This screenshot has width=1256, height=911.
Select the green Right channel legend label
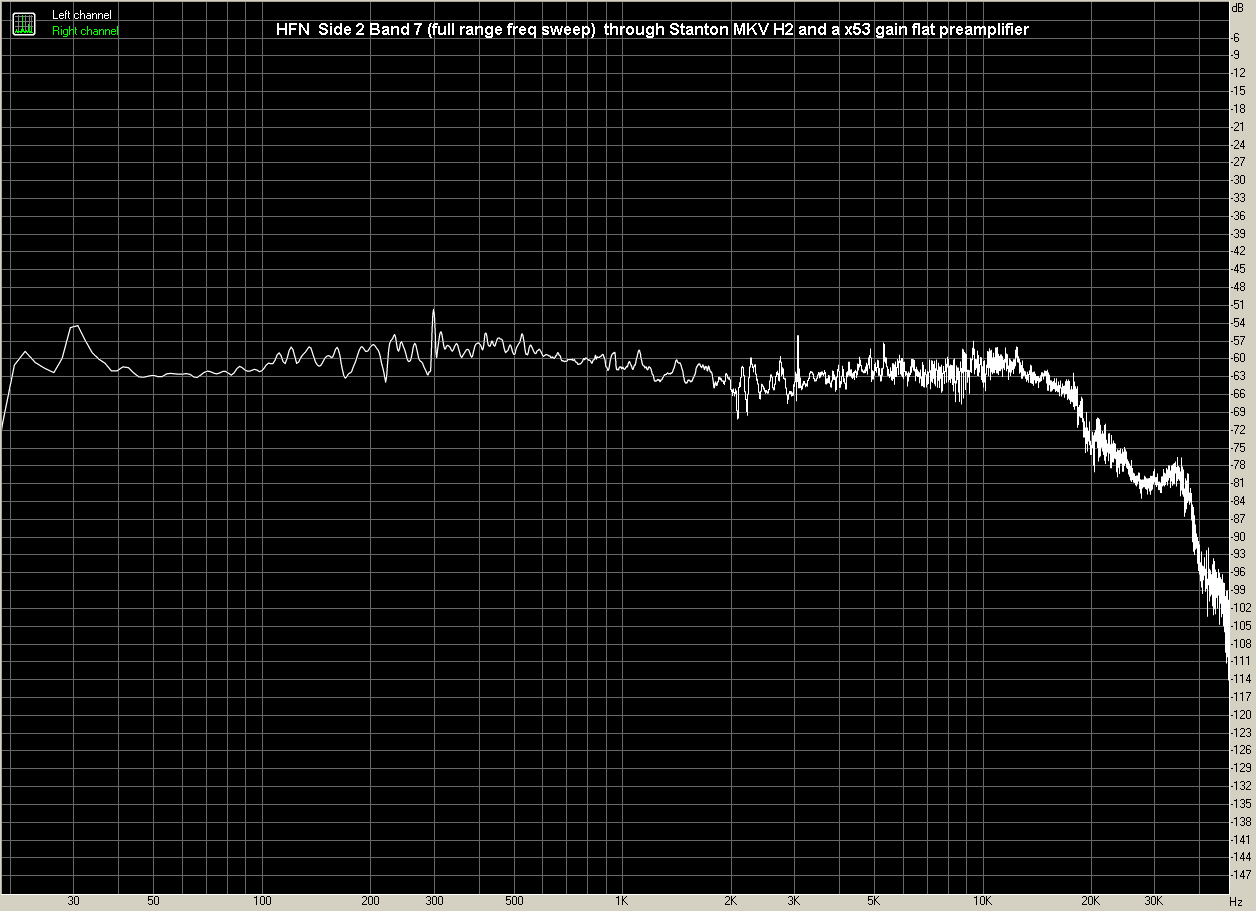[85, 32]
